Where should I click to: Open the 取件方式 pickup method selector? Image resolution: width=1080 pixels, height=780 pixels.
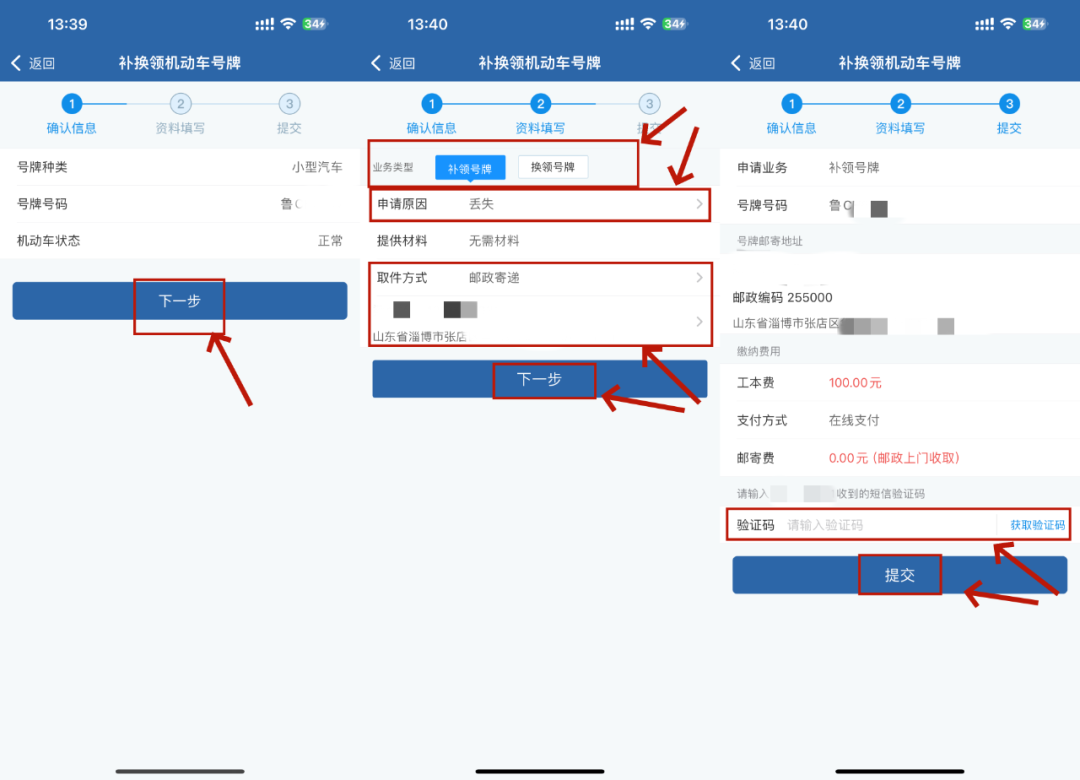540,278
